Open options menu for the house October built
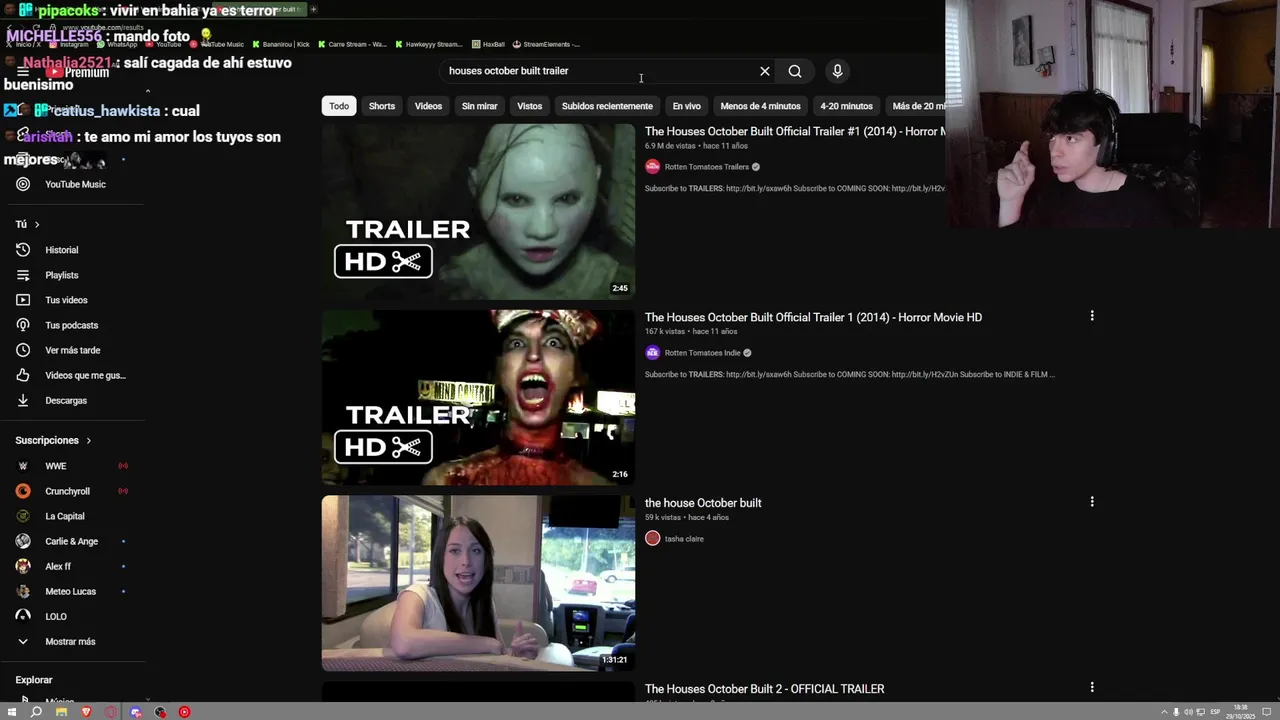Screen dimensions: 1280x720 pyautogui.click(x=1092, y=502)
